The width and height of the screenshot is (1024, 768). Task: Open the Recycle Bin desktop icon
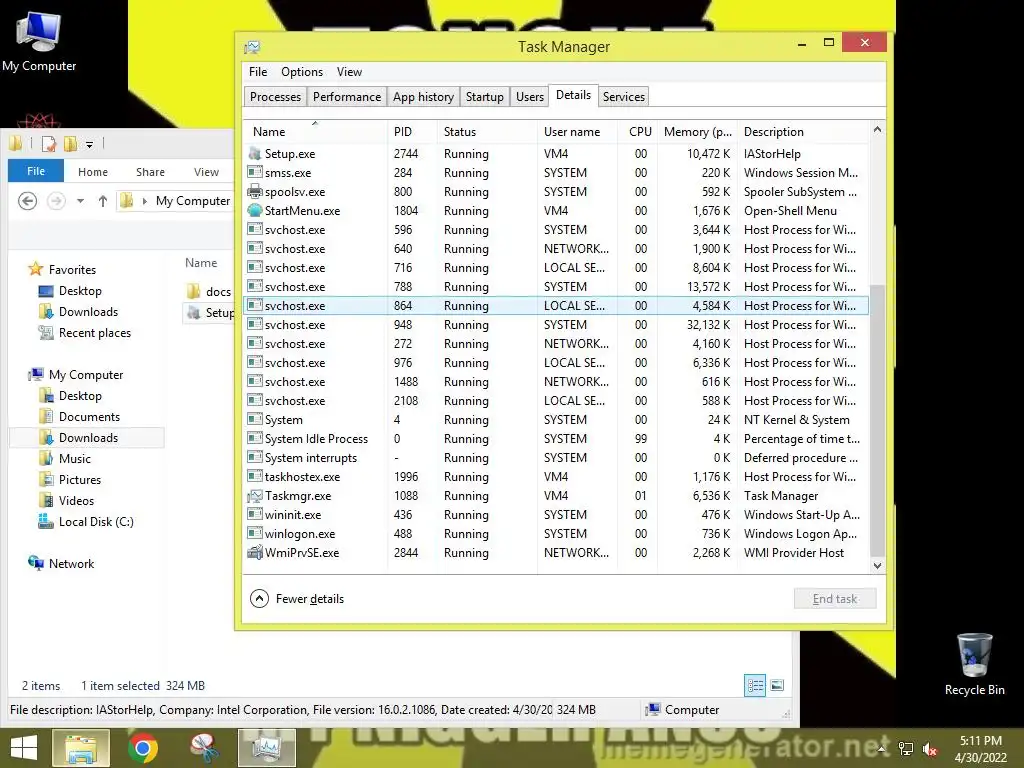click(974, 664)
